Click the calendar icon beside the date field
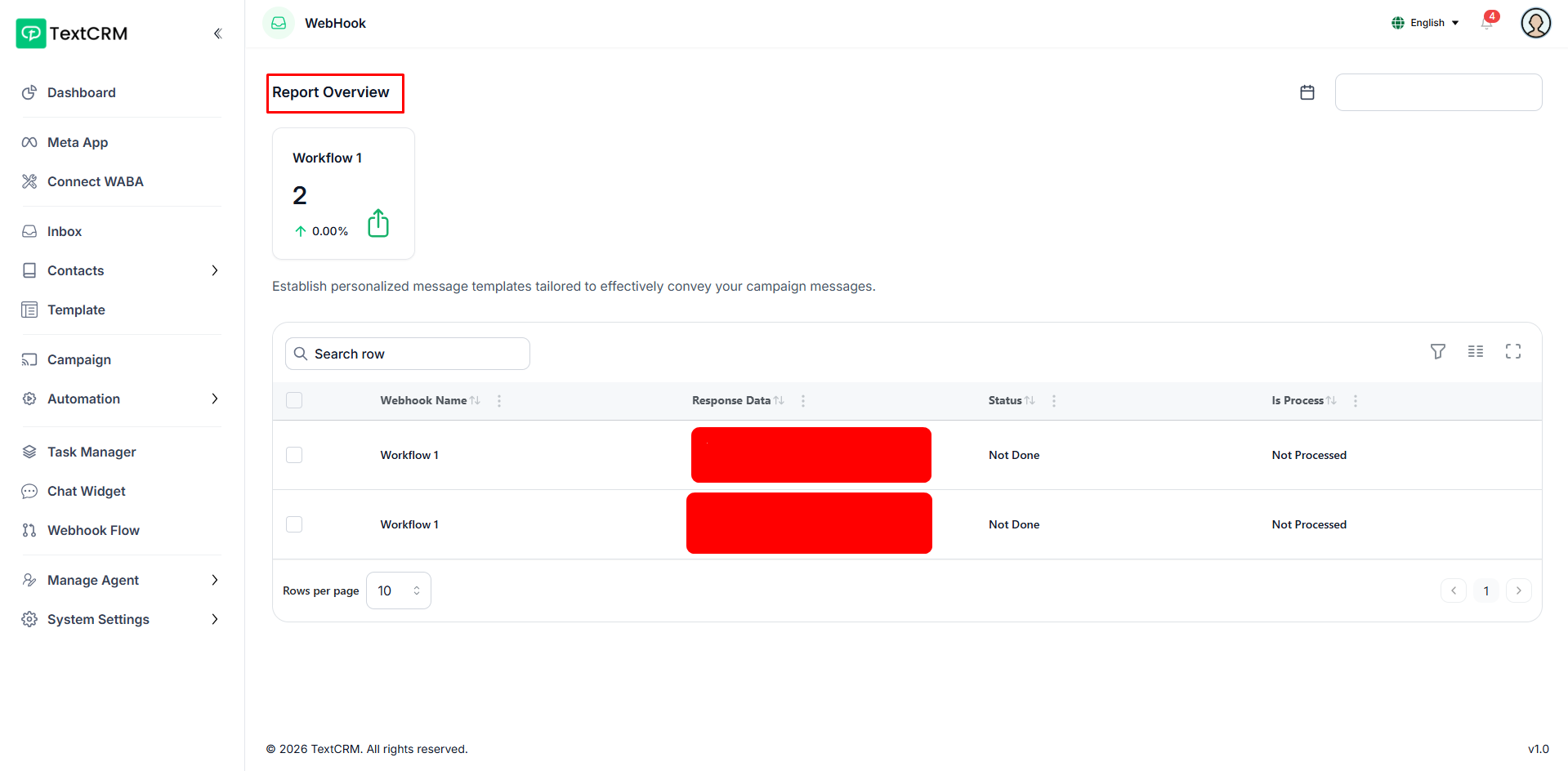The width and height of the screenshot is (1568, 771). 1307,92
